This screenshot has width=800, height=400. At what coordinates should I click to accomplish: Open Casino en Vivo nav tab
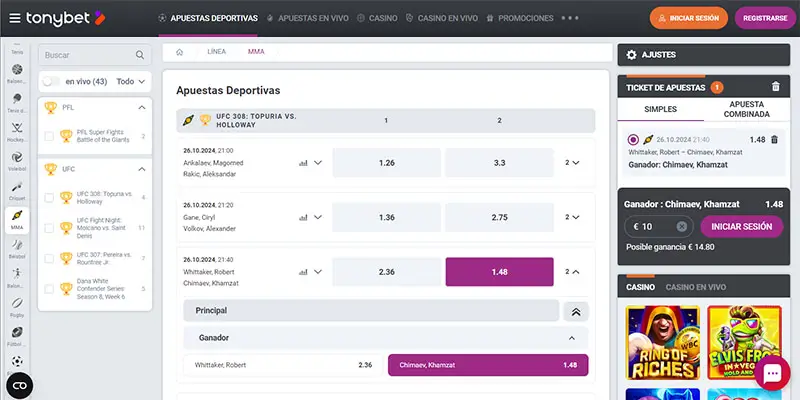(442, 18)
